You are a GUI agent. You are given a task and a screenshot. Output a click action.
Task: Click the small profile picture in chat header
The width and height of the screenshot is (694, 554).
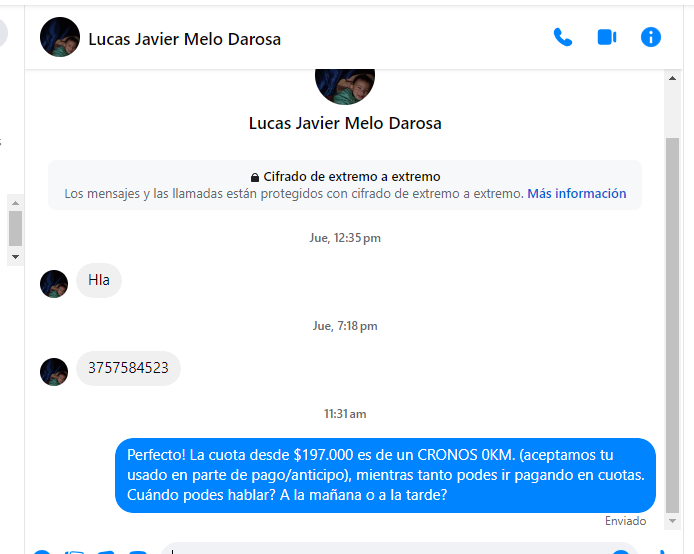coord(60,37)
